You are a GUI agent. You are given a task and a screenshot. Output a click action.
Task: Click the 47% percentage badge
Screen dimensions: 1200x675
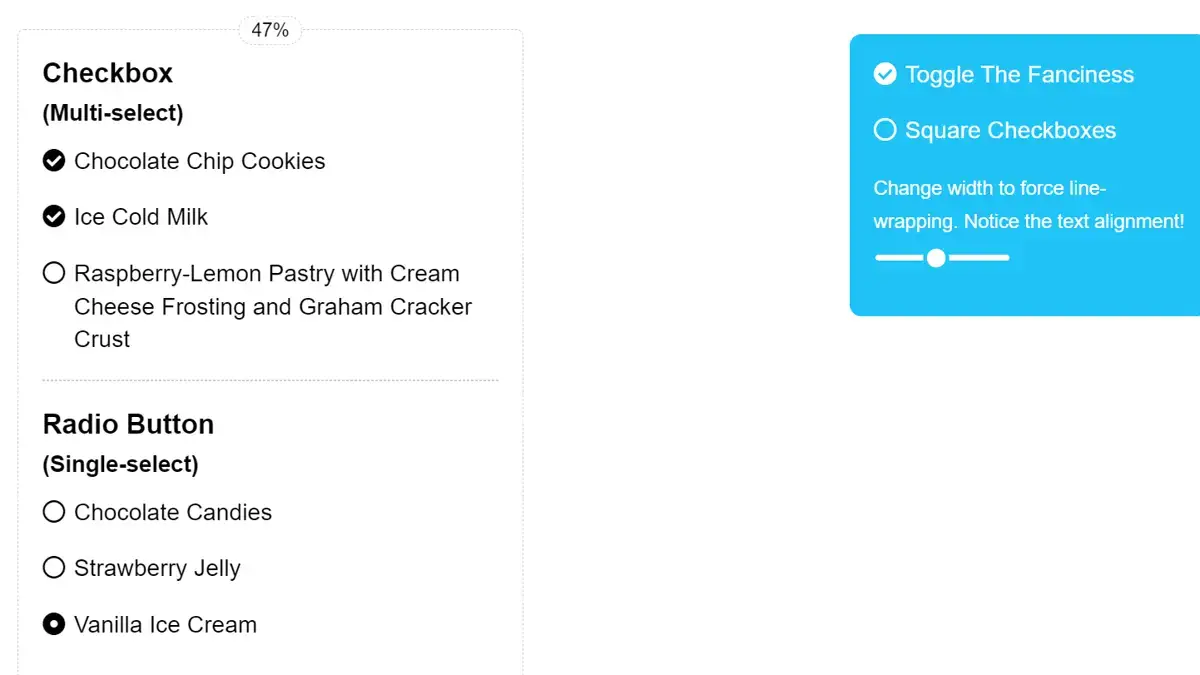268,29
